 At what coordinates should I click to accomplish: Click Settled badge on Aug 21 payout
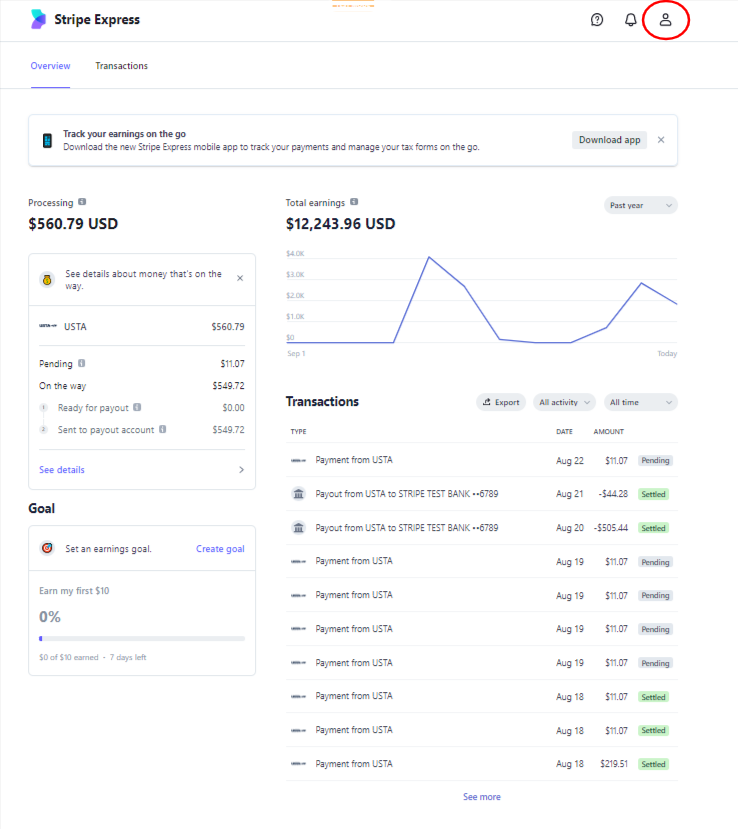pyautogui.click(x=653, y=494)
